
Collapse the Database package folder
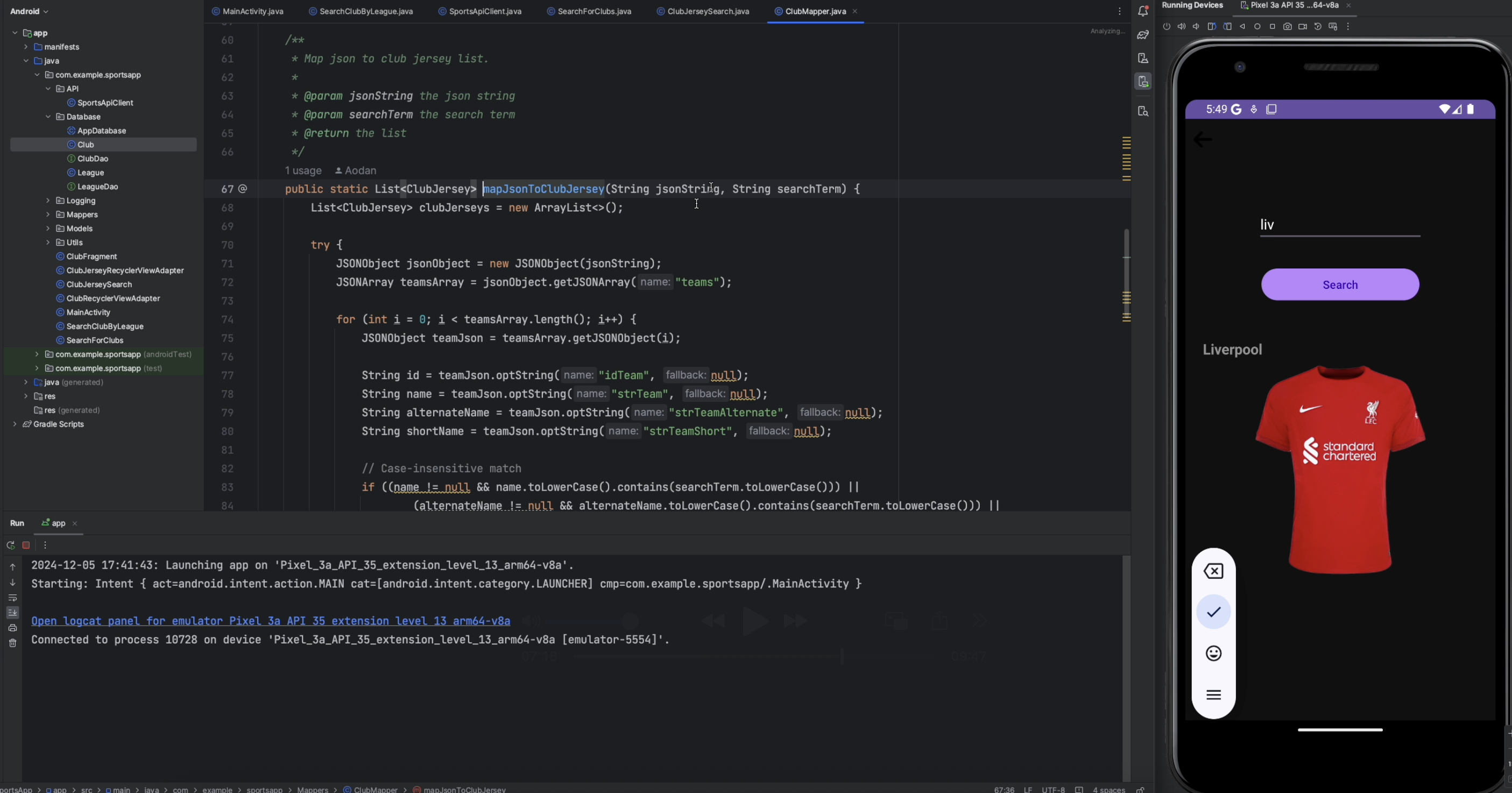tap(48, 117)
